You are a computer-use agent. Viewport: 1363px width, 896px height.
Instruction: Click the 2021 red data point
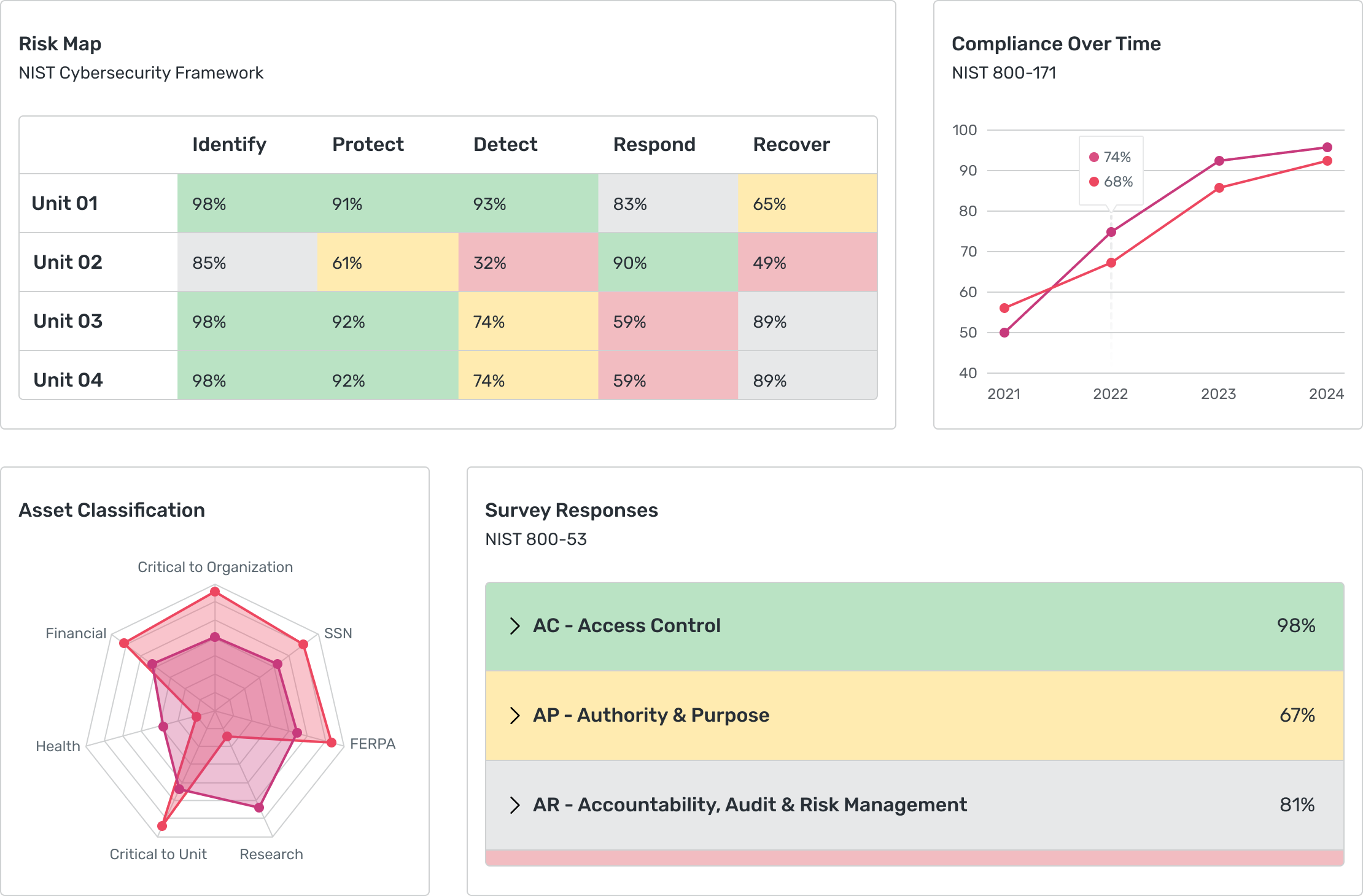(x=1004, y=308)
